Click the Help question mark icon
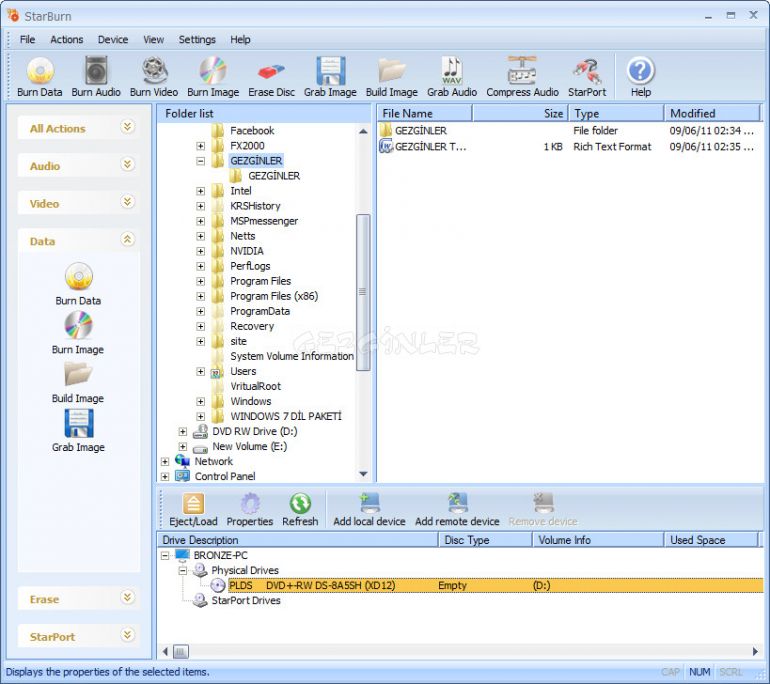This screenshot has width=770, height=684. [640, 77]
